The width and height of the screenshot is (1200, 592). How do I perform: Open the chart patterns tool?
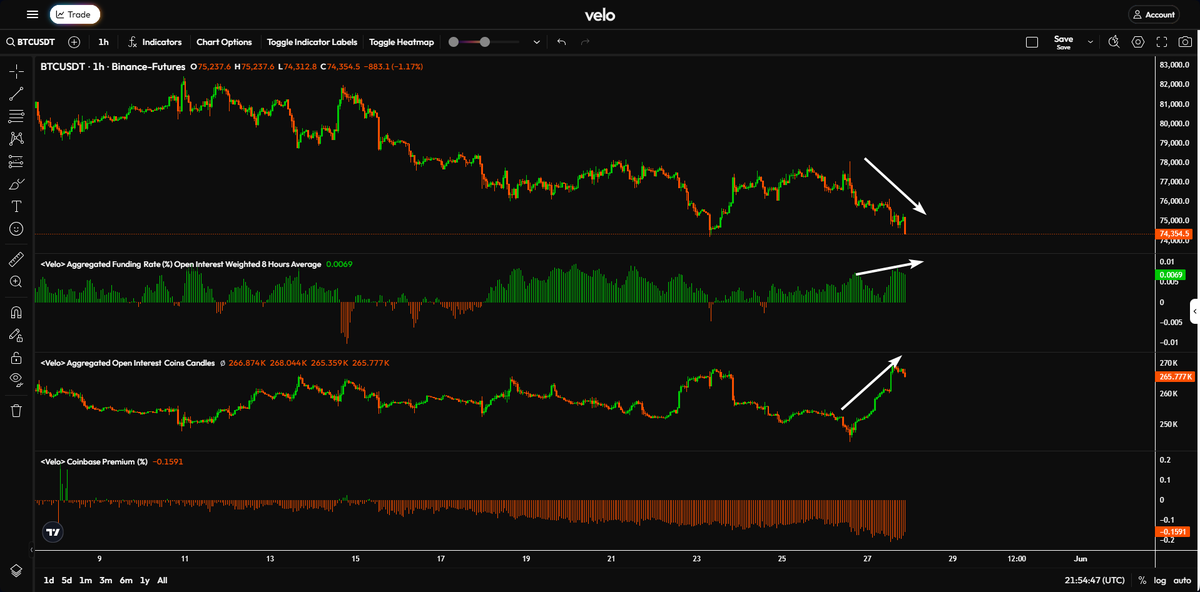click(16, 139)
